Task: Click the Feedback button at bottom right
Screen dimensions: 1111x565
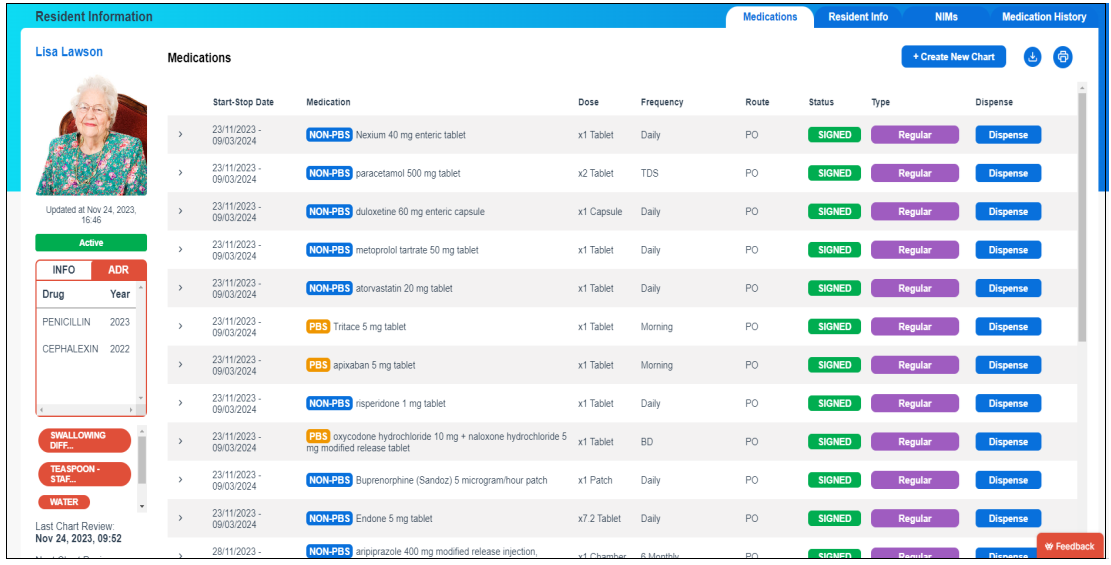Action: coord(1070,546)
